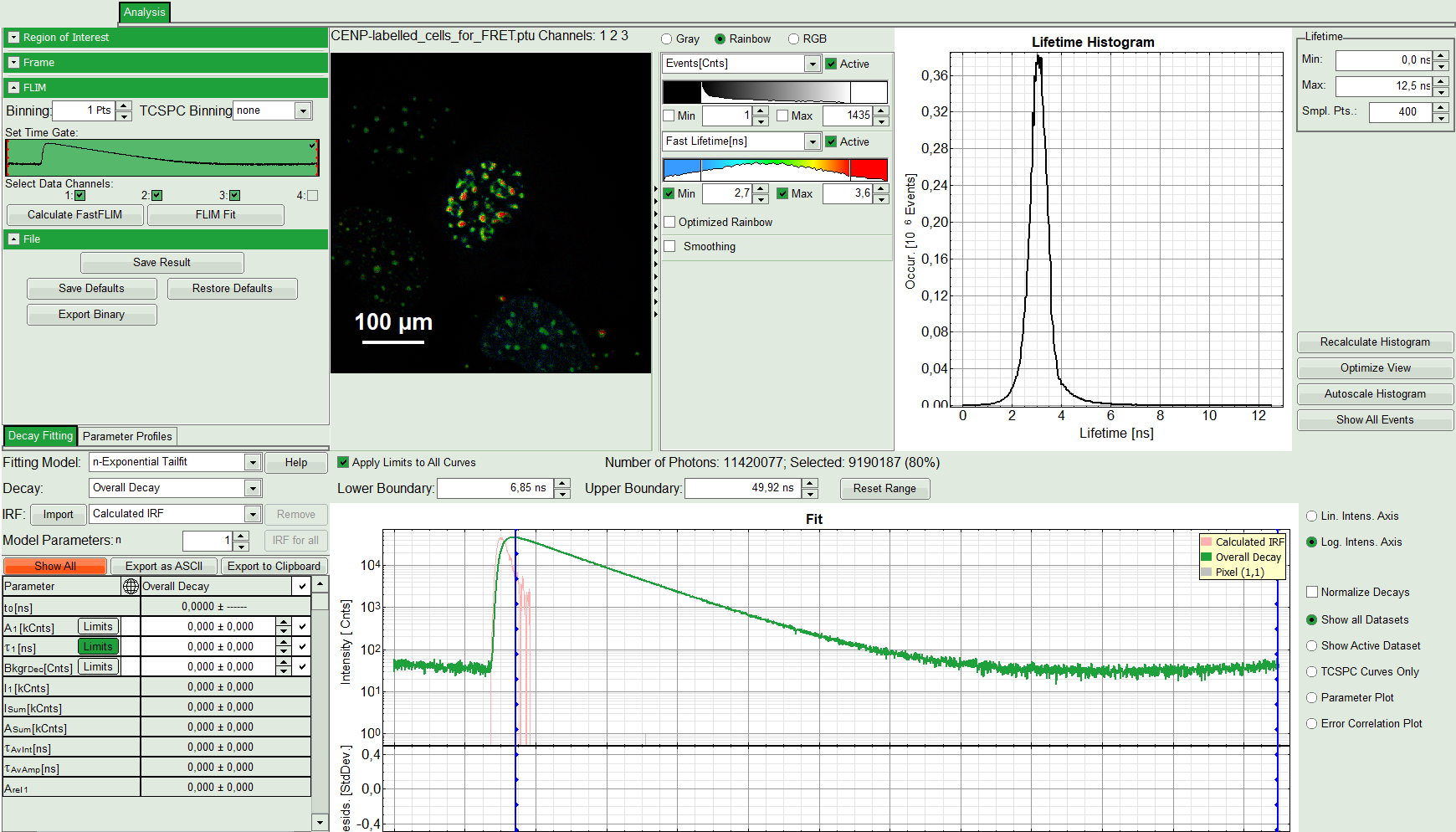Toggle the Frame section expander icon
Viewport: 1456px width, 832px height.
(x=14, y=63)
